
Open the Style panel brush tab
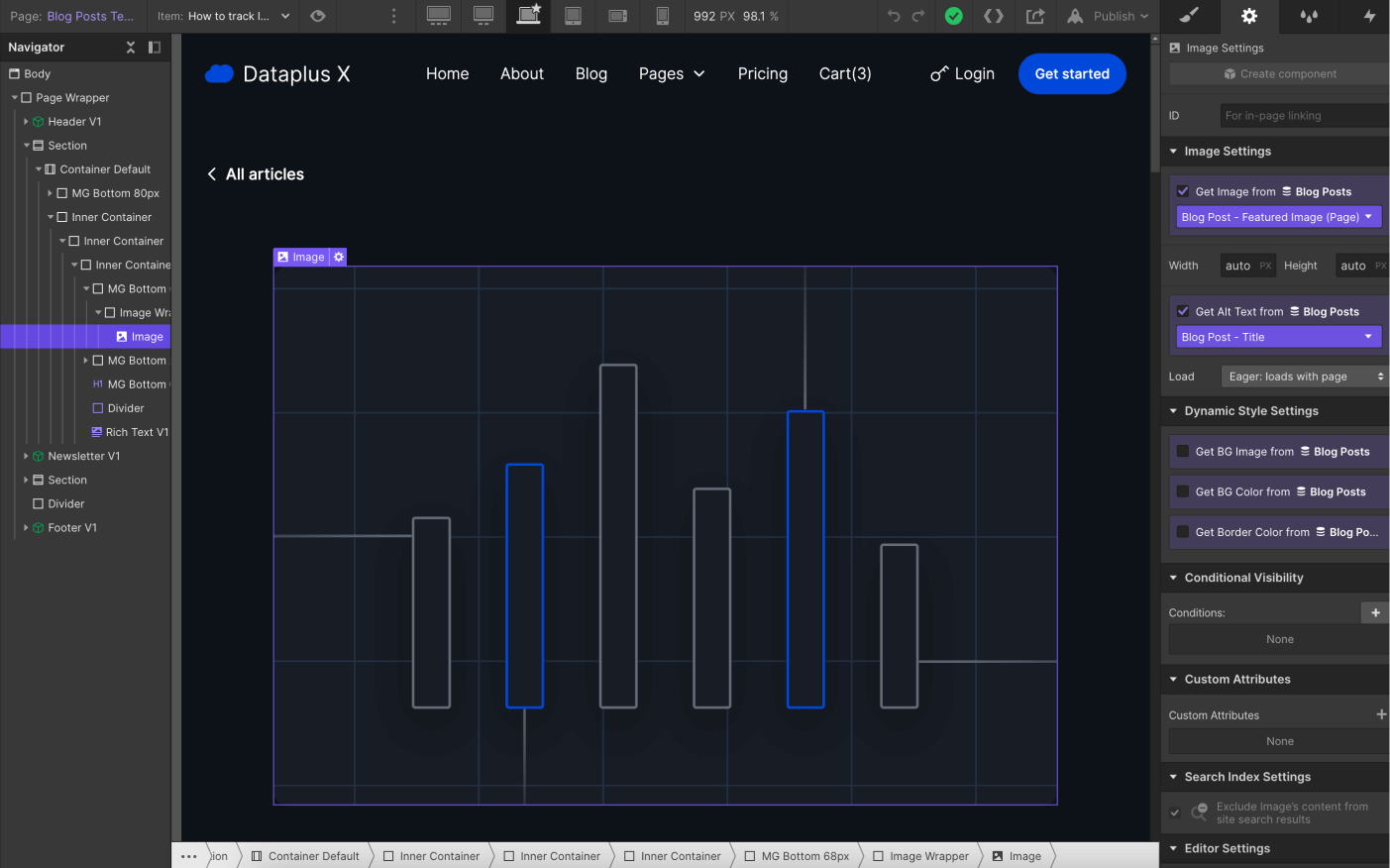[1189, 16]
